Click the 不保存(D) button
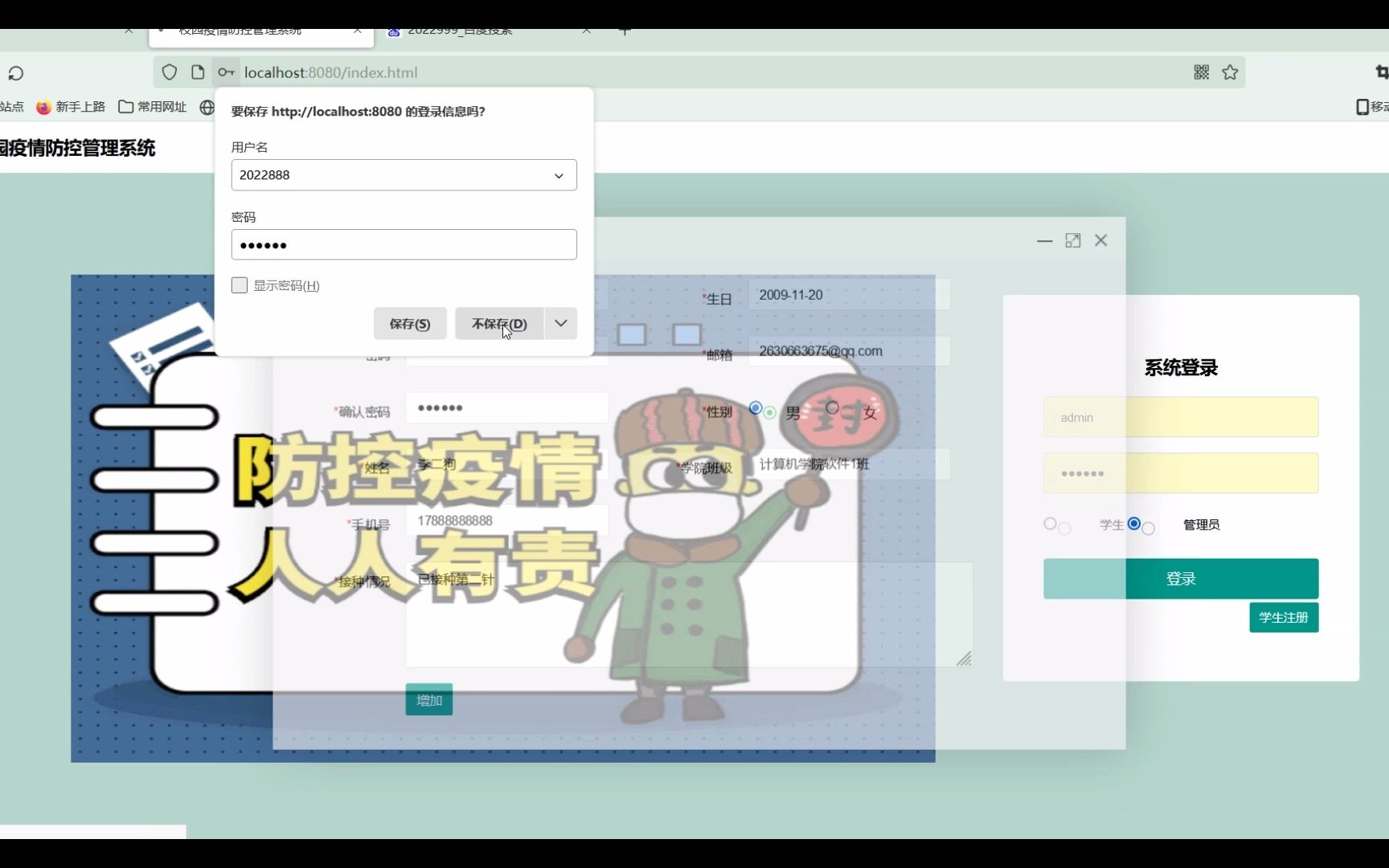 click(x=499, y=323)
